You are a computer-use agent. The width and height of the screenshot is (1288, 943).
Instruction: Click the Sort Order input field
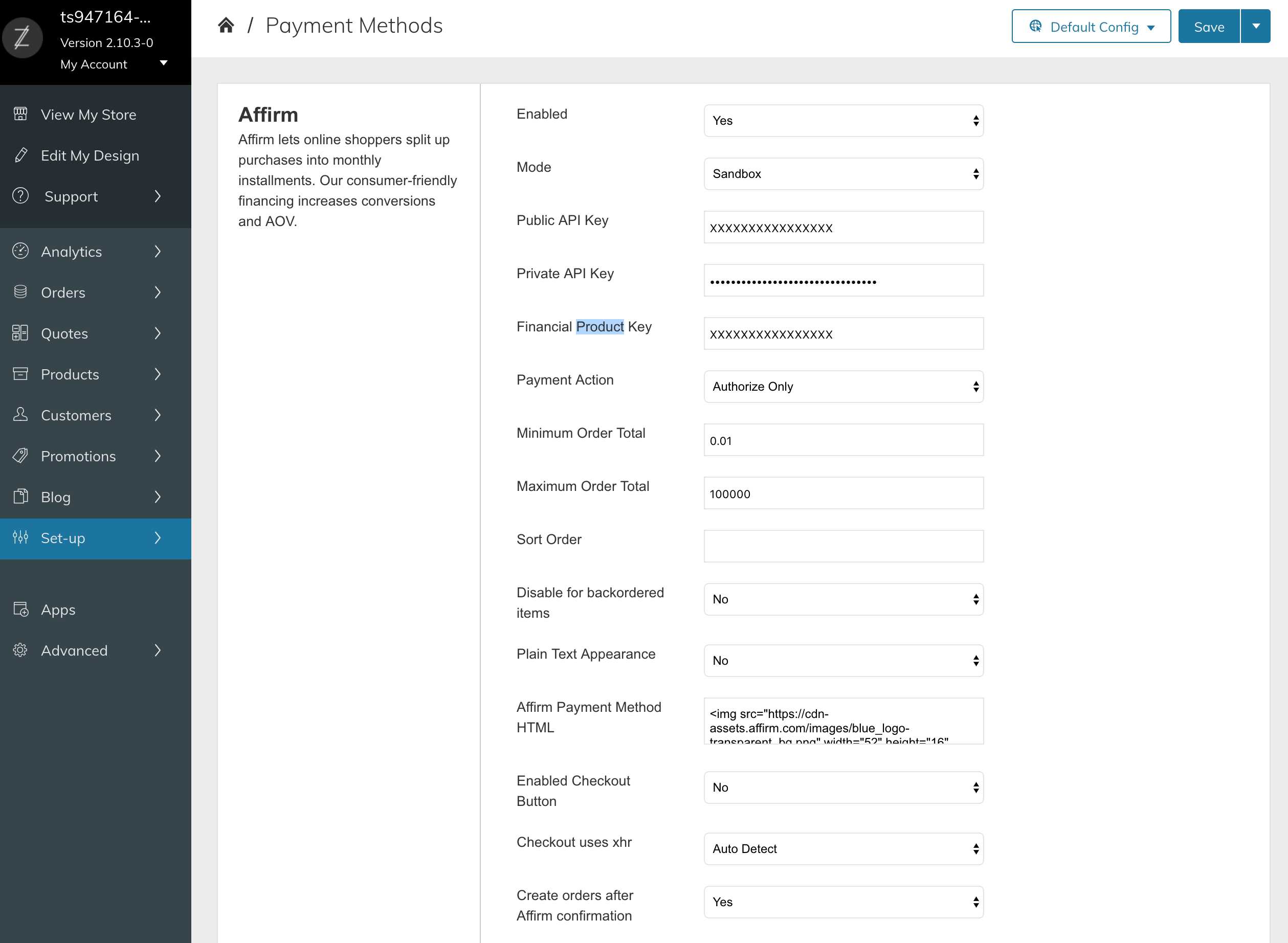pyautogui.click(x=843, y=546)
